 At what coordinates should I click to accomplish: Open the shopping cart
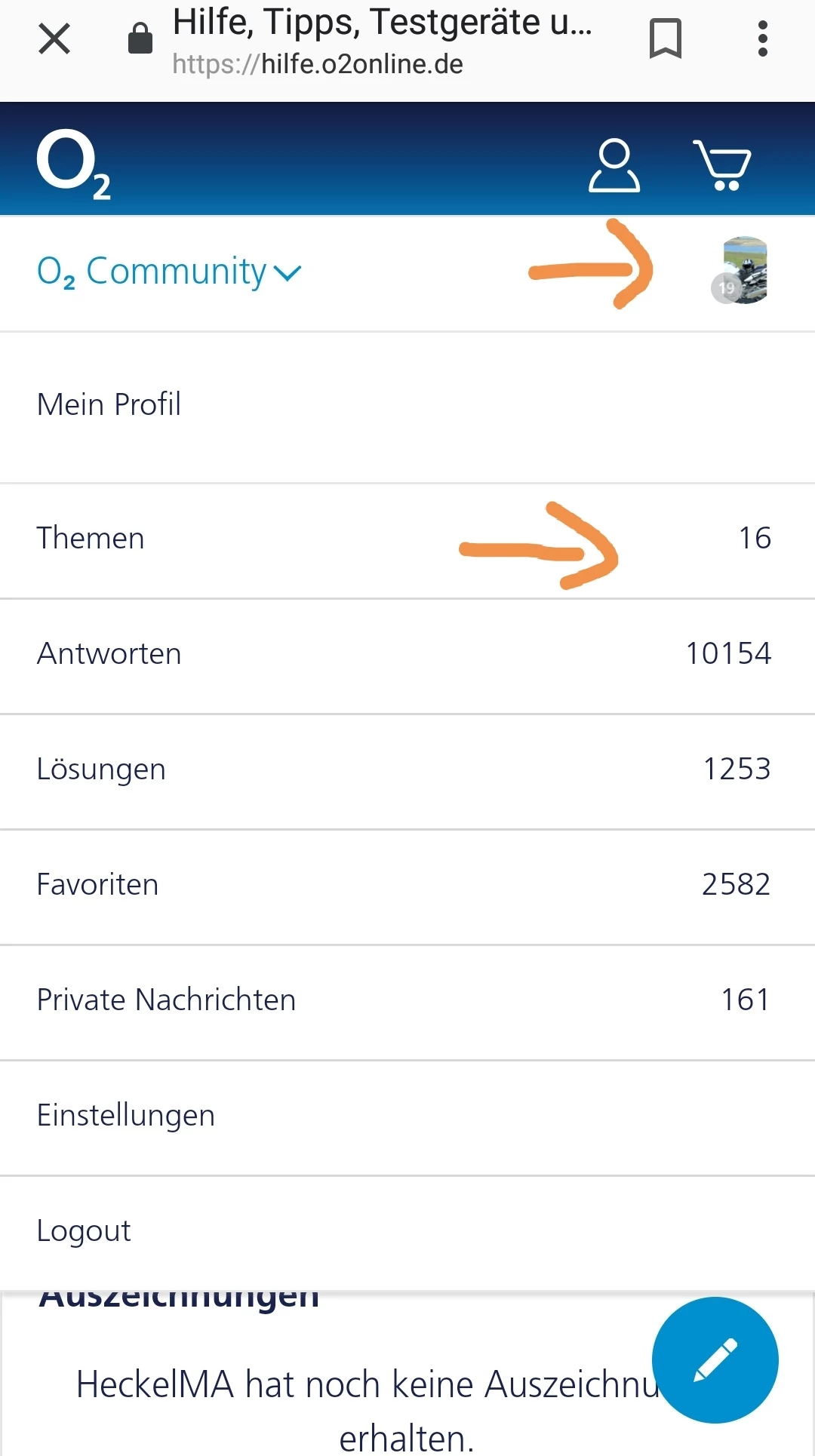click(x=721, y=164)
